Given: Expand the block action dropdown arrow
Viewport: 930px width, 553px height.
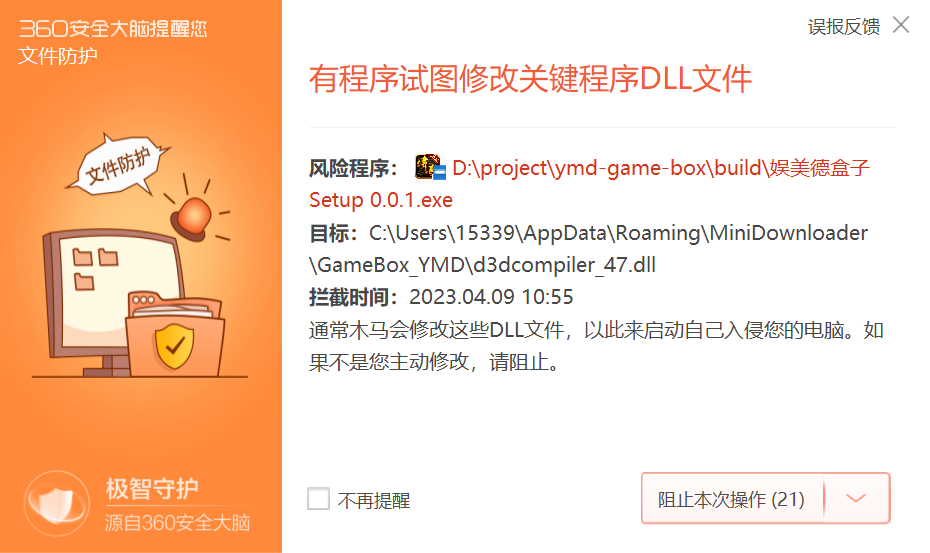Looking at the screenshot, I should point(856,498).
